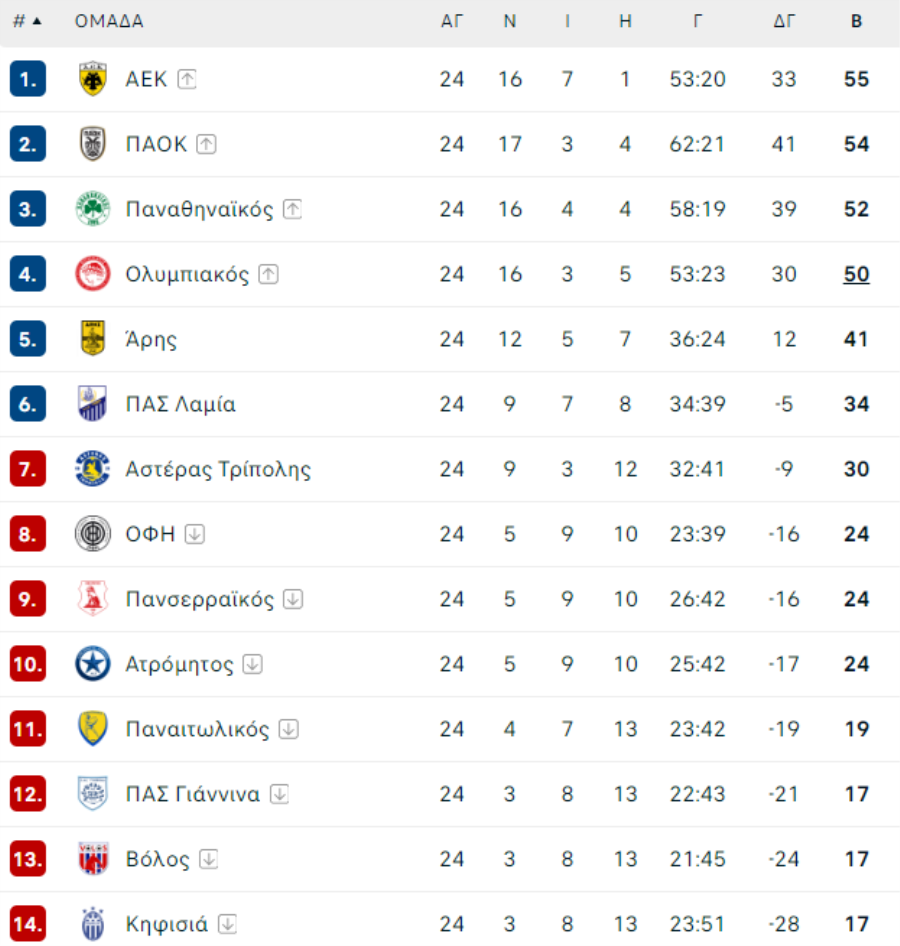Click the up-arrow icon beside ΑΕΚ
The height and width of the screenshot is (946, 900).
coord(187,79)
